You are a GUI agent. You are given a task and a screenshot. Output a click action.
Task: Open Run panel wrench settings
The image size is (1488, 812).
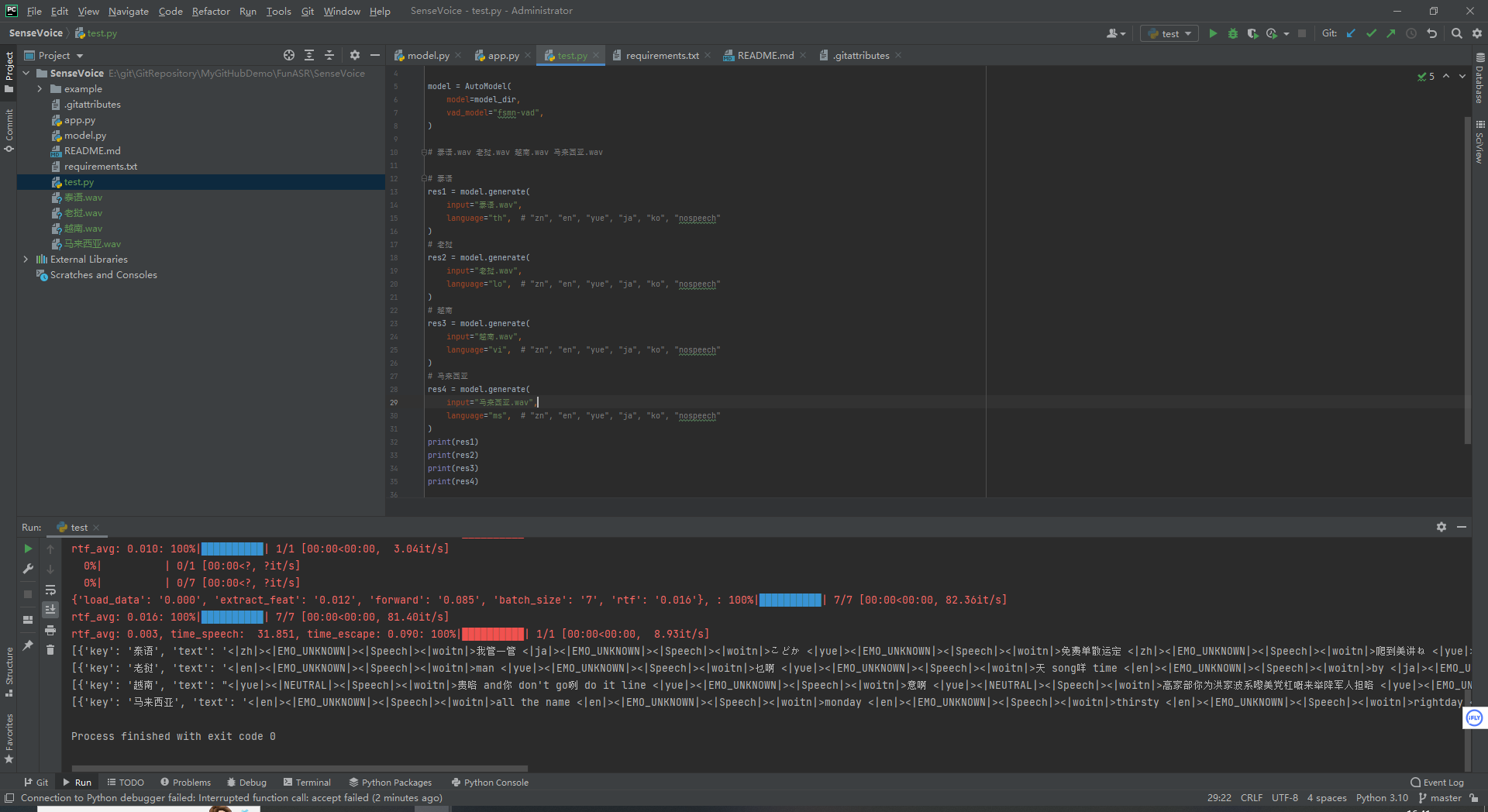28,569
